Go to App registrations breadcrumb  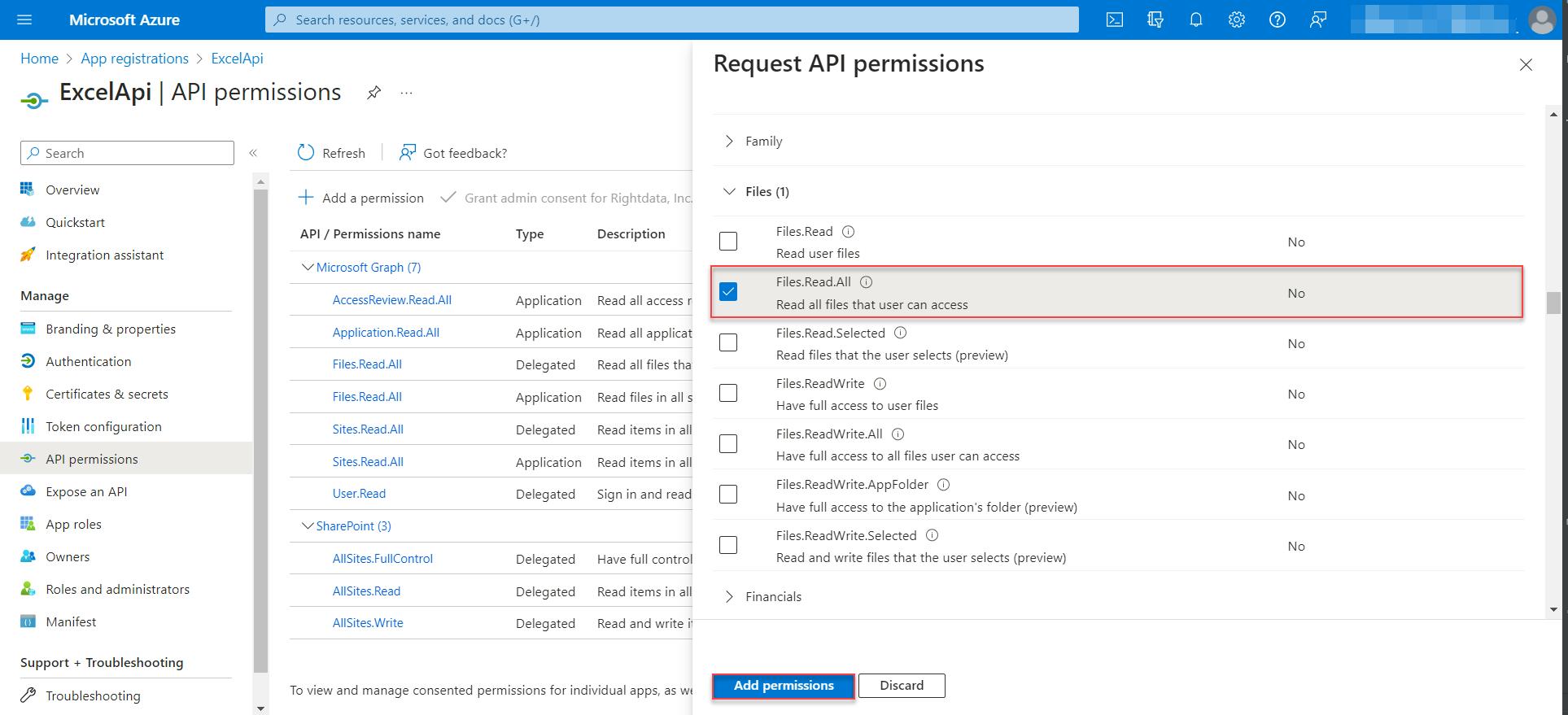coord(134,59)
